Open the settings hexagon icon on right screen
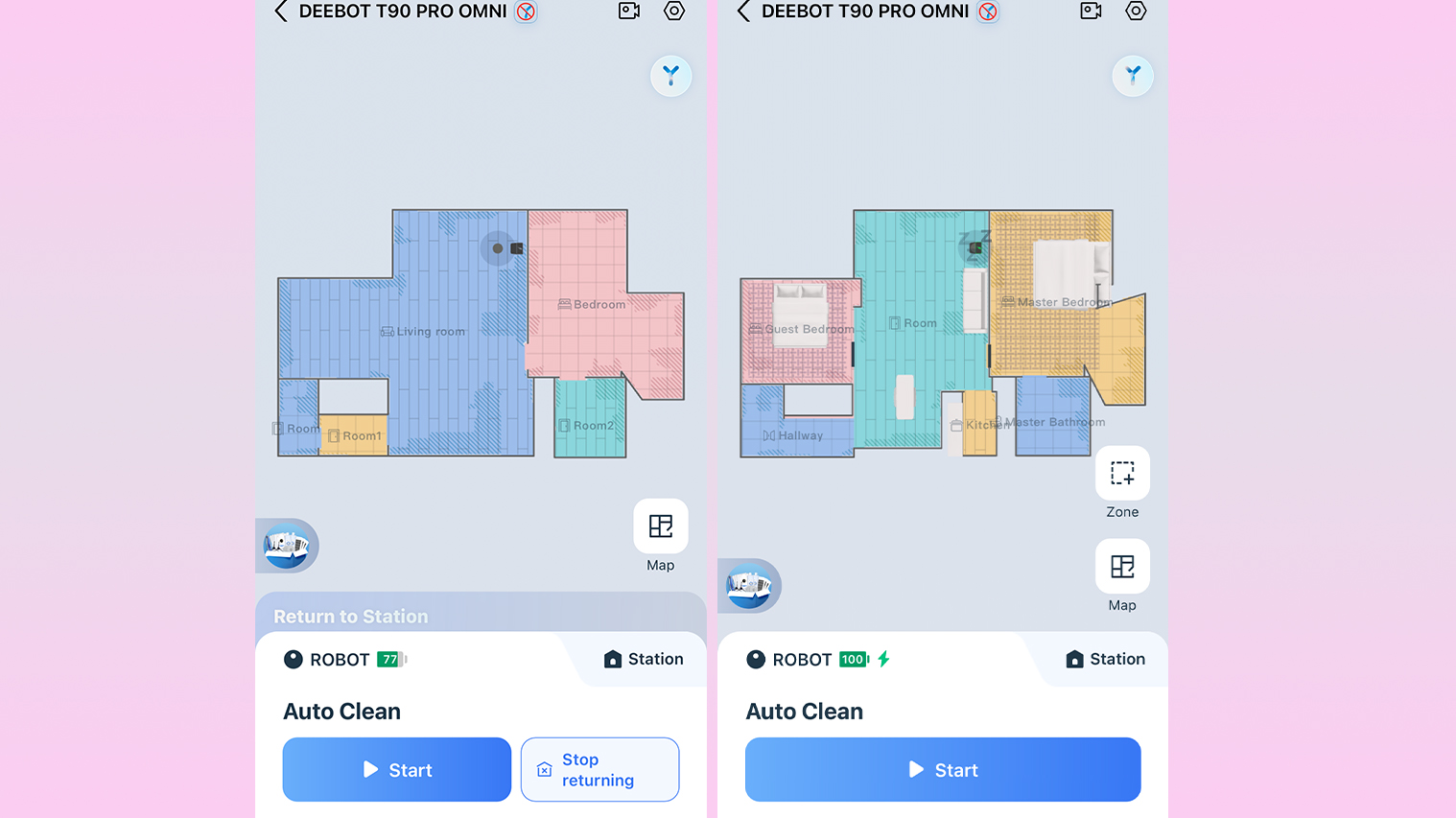1456x818 pixels. coord(1136,12)
